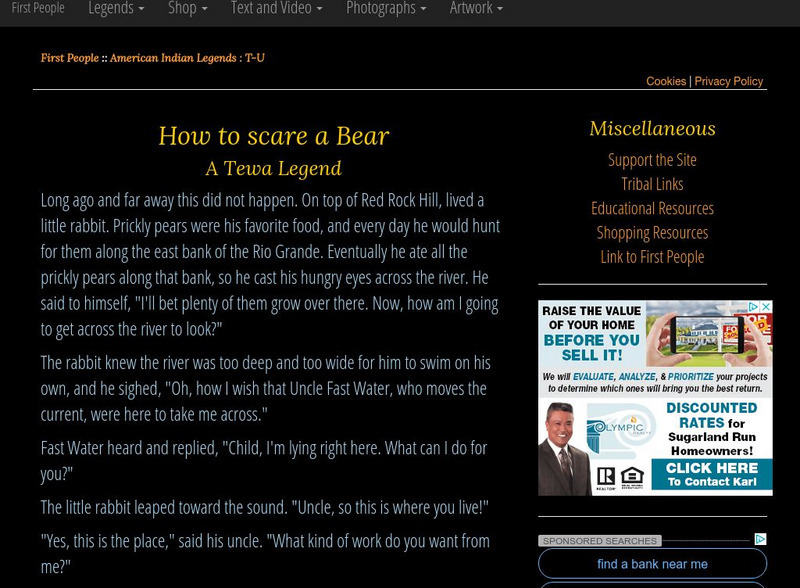The height and width of the screenshot is (588, 800).
Task: Click 'DISCOUNTED RATES for Sugarland Run' ad text
Action: pos(712,429)
